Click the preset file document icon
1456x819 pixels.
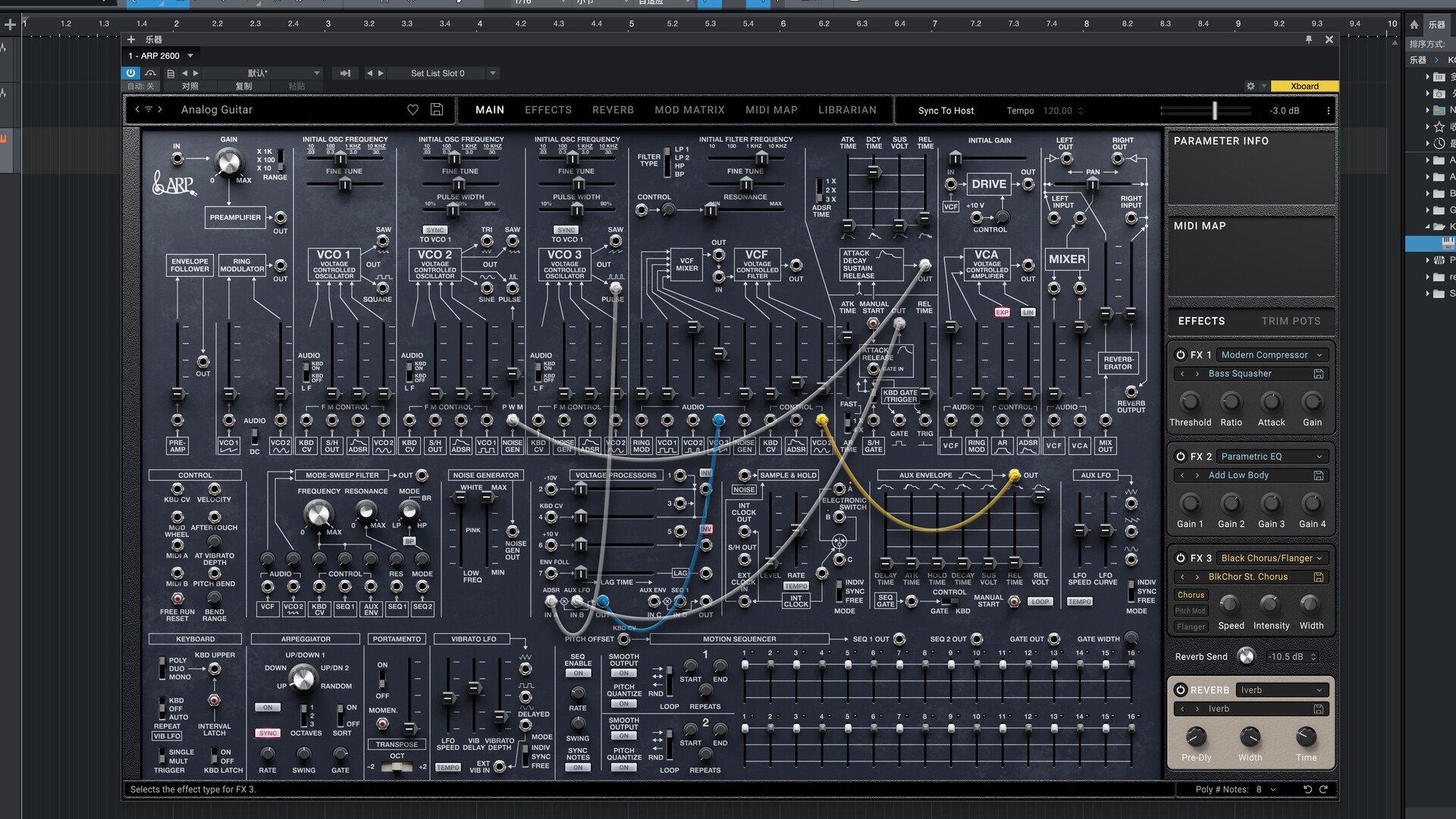[x=171, y=74]
